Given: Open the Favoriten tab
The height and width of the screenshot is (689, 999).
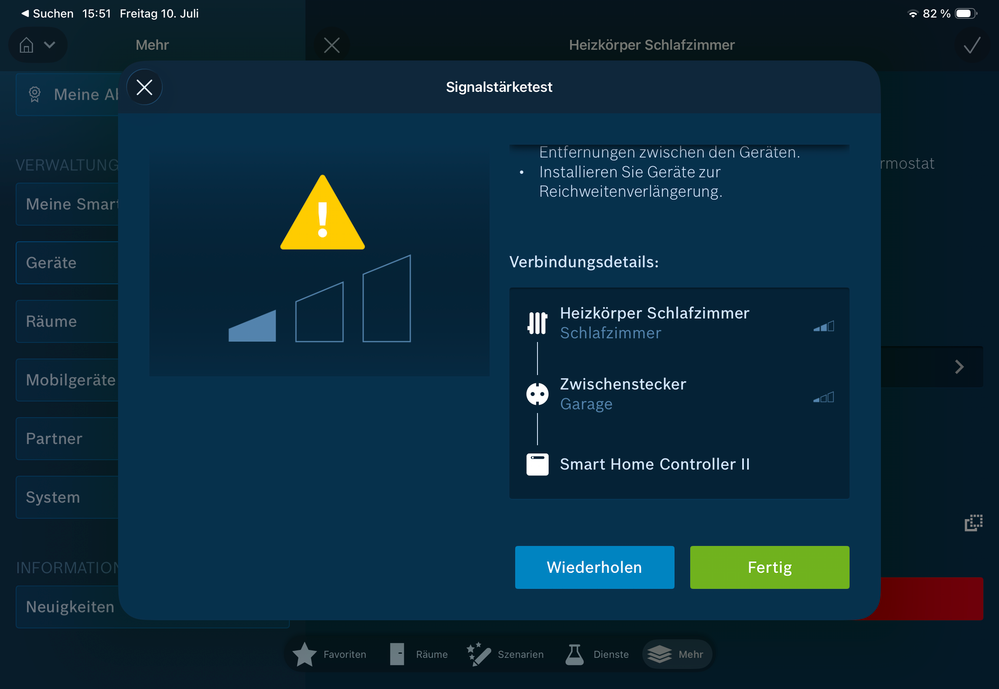Looking at the screenshot, I should pyautogui.click(x=329, y=655).
